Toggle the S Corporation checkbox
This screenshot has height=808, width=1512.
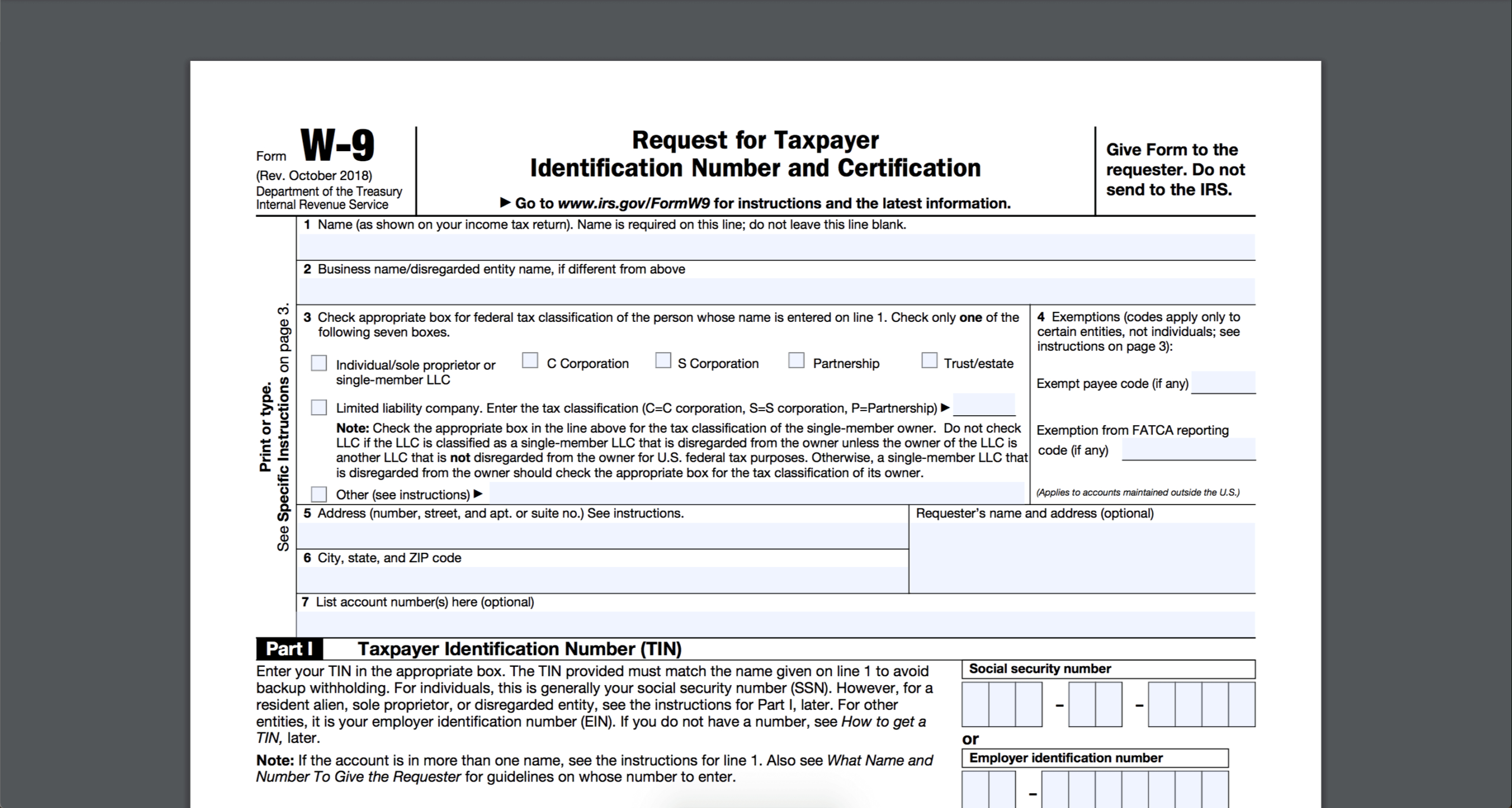point(663,362)
